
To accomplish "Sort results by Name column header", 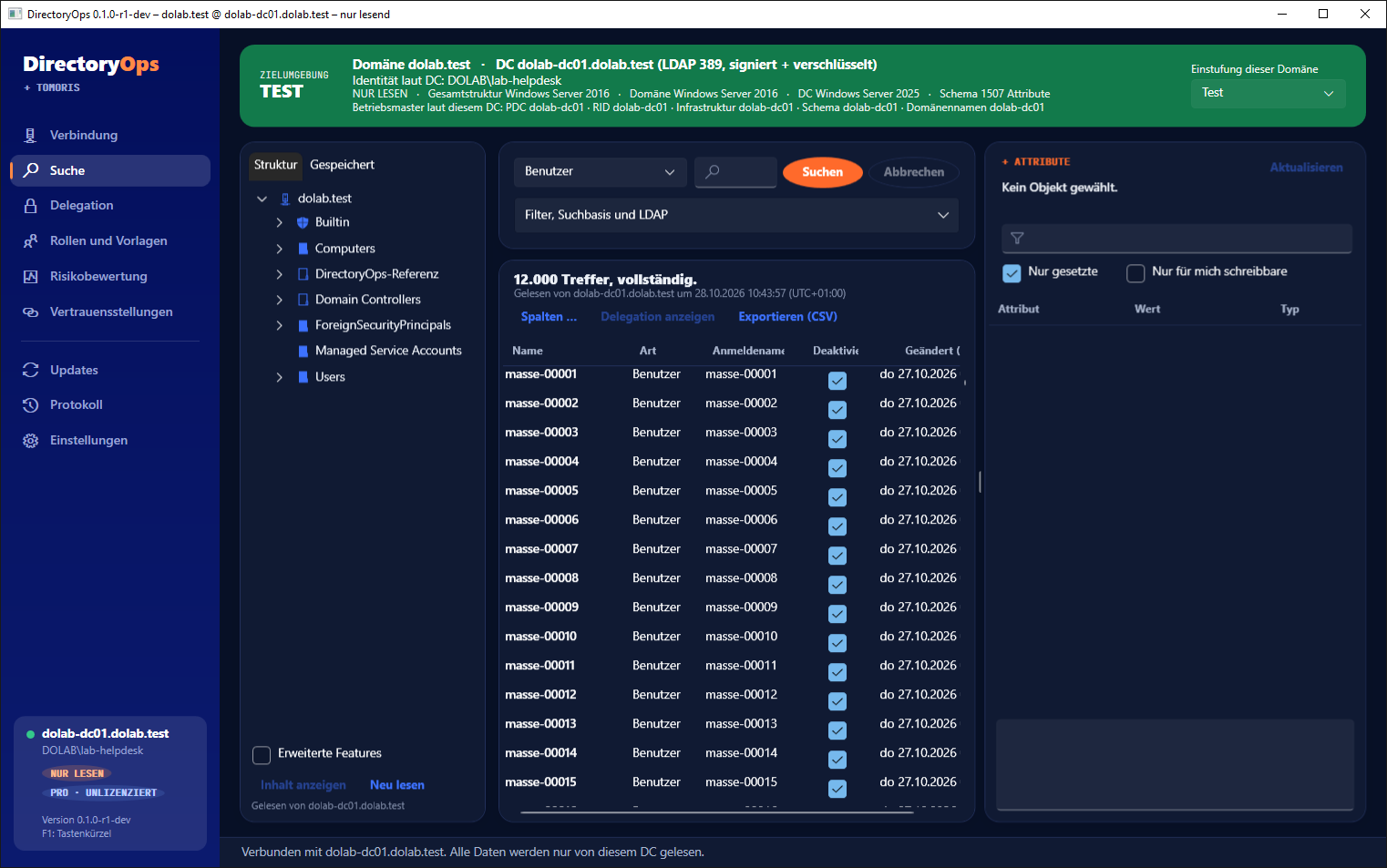I will [528, 351].
